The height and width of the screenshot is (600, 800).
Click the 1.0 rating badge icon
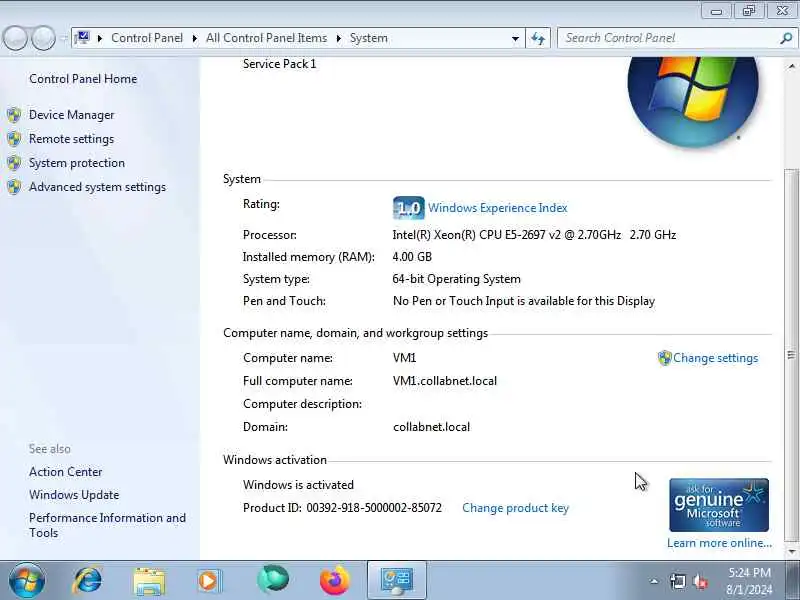tap(409, 208)
